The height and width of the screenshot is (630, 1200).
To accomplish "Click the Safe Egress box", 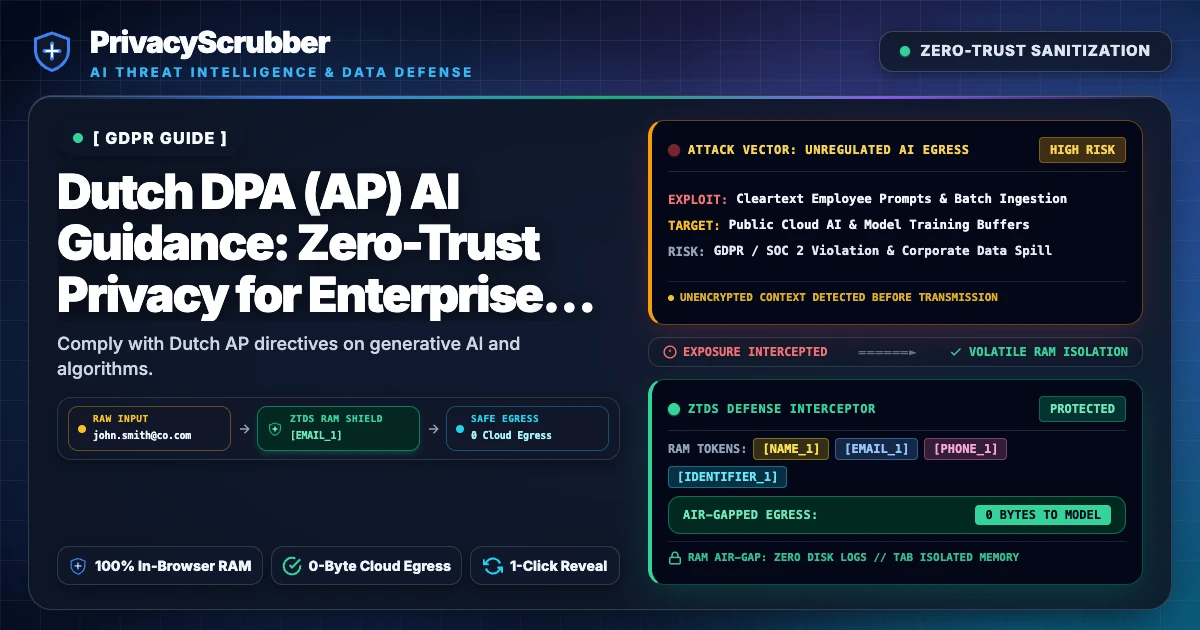I will tap(526, 428).
